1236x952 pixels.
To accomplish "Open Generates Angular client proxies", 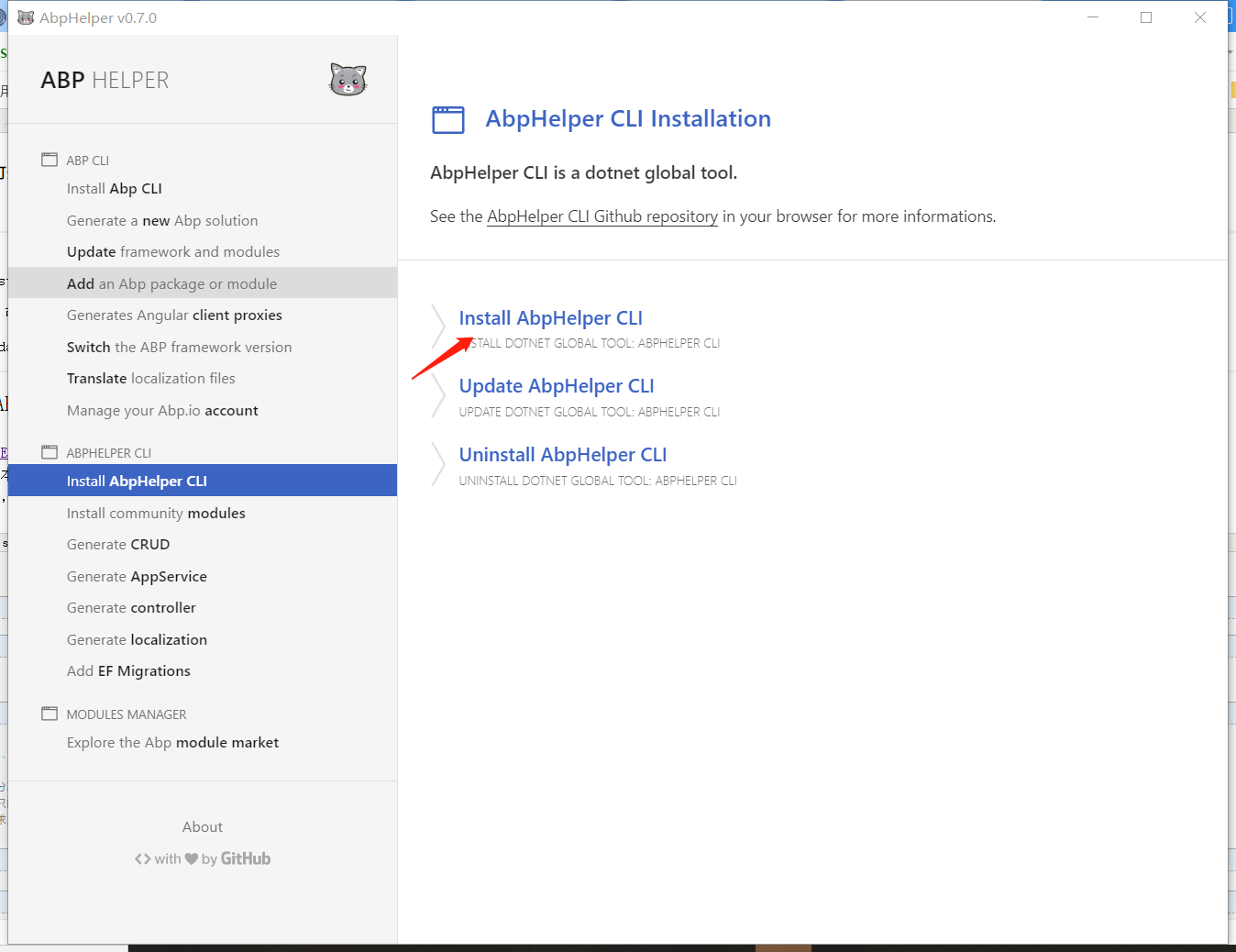I will pyautogui.click(x=203, y=315).
